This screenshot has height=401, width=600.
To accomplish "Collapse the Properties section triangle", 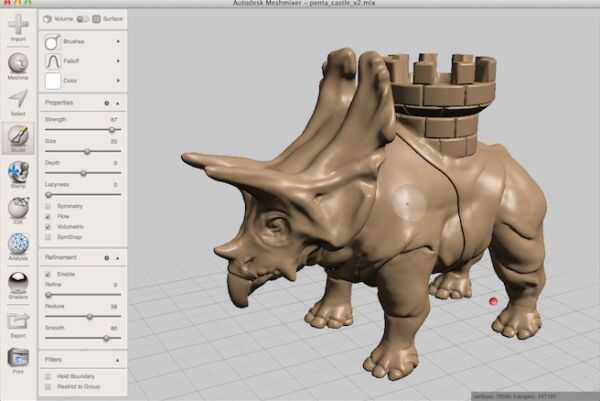I will point(118,103).
